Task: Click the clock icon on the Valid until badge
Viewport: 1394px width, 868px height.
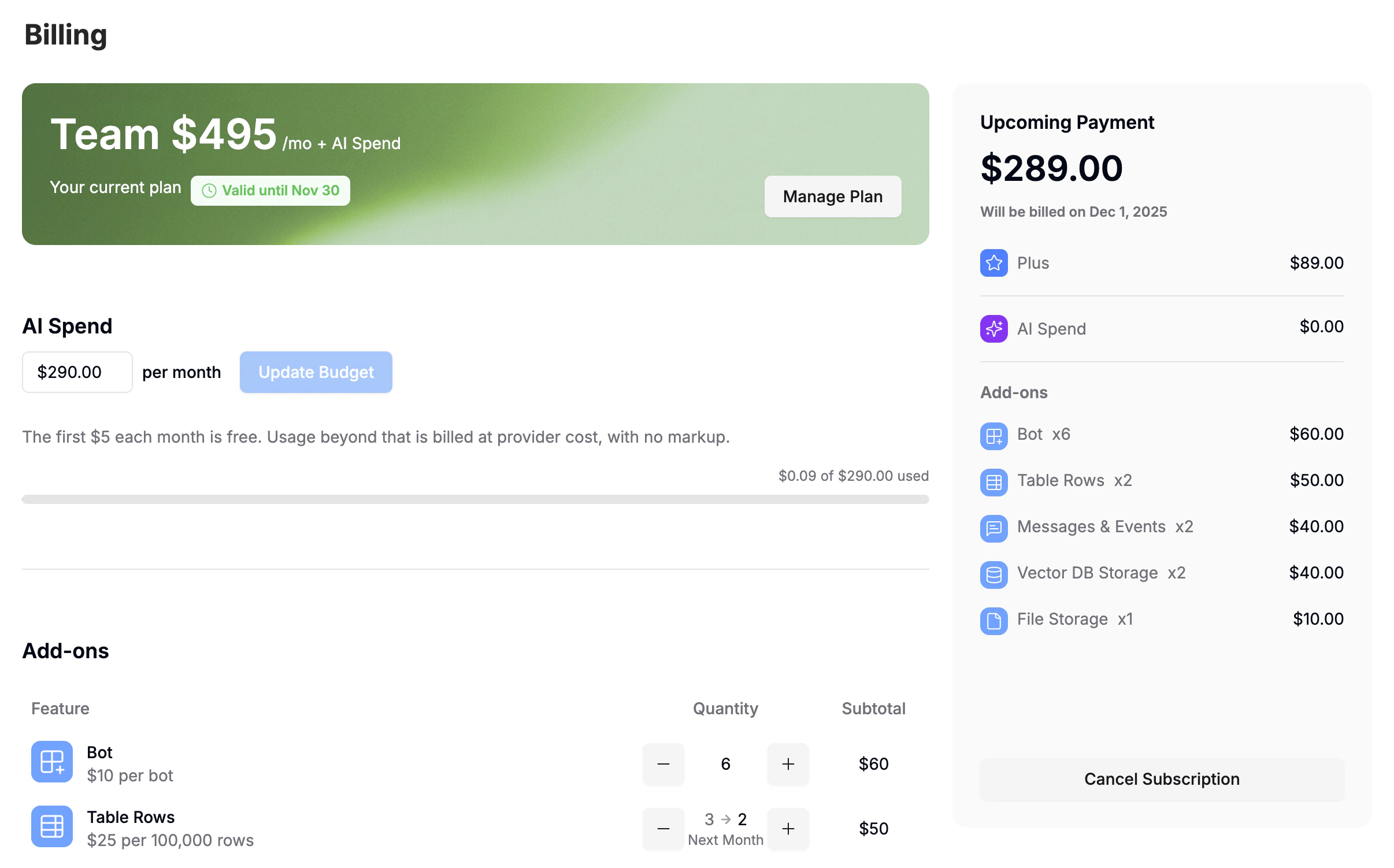Action: pos(209,190)
